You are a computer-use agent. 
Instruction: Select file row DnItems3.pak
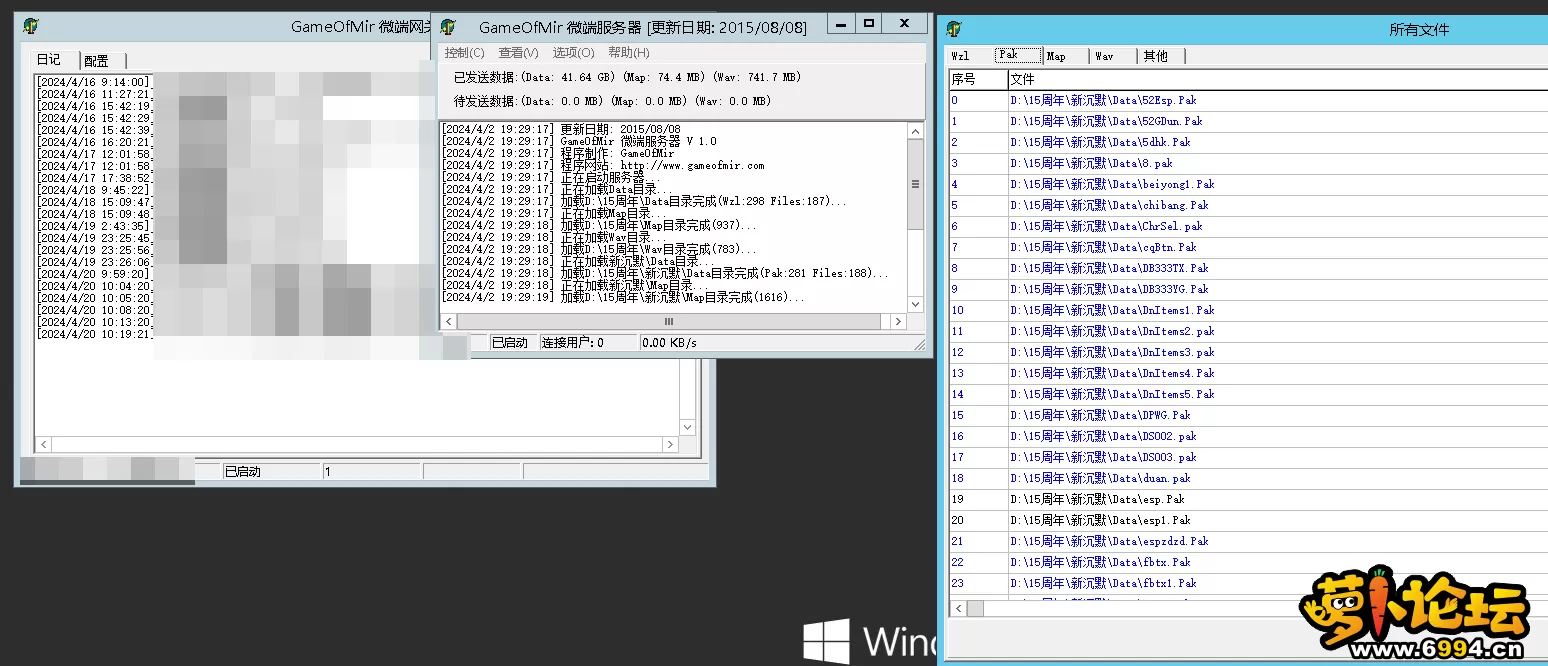(1248, 352)
